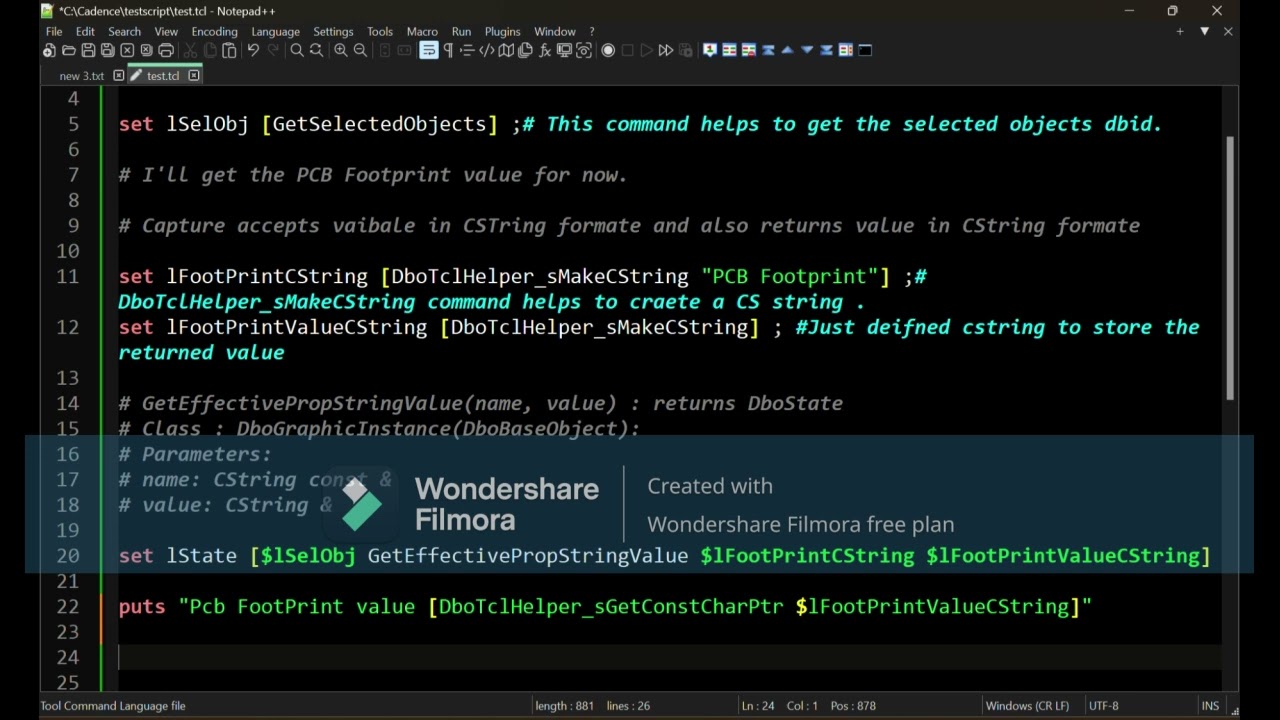Click the Save All toolbar icon
Screen dimensions: 1280x720
107,50
